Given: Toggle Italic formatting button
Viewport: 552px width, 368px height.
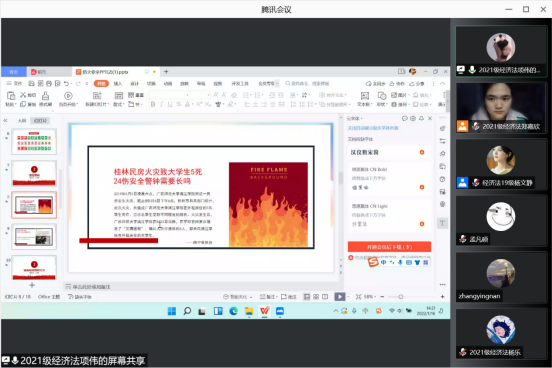Looking at the screenshot, I should coord(161,104).
